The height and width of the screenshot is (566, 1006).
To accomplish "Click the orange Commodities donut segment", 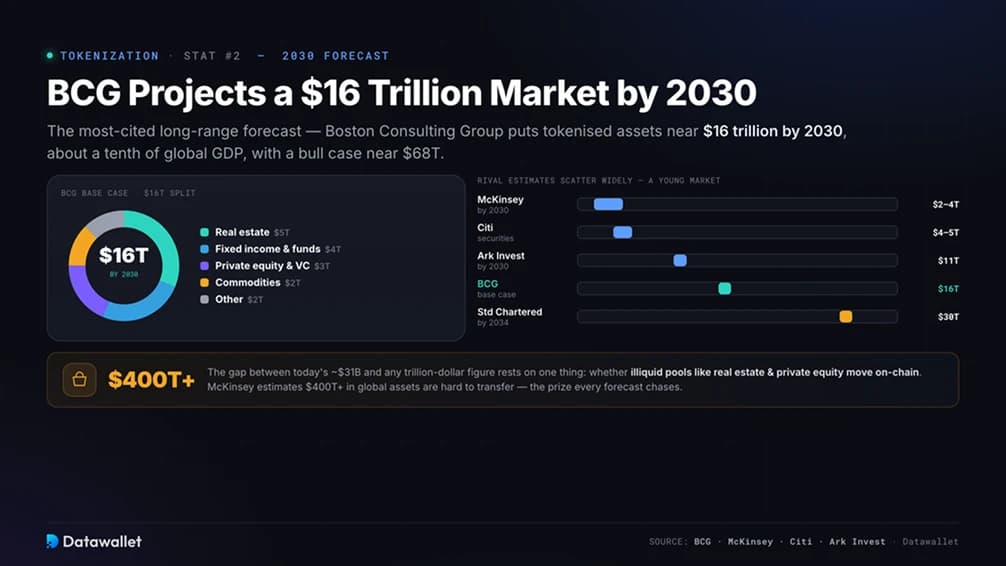I will tap(80, 248).
